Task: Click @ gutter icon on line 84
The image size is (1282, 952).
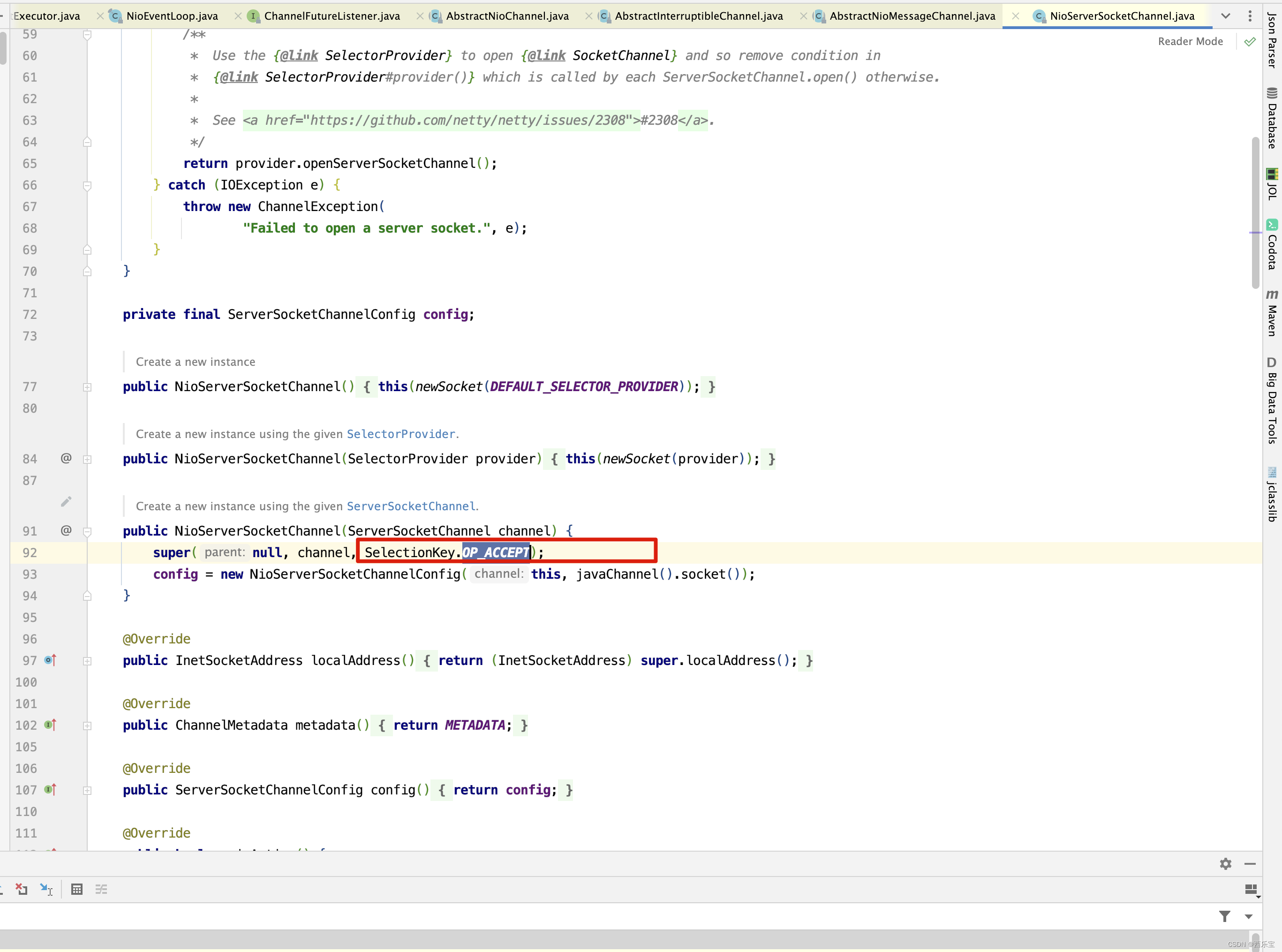Action: tap(66, 458)
